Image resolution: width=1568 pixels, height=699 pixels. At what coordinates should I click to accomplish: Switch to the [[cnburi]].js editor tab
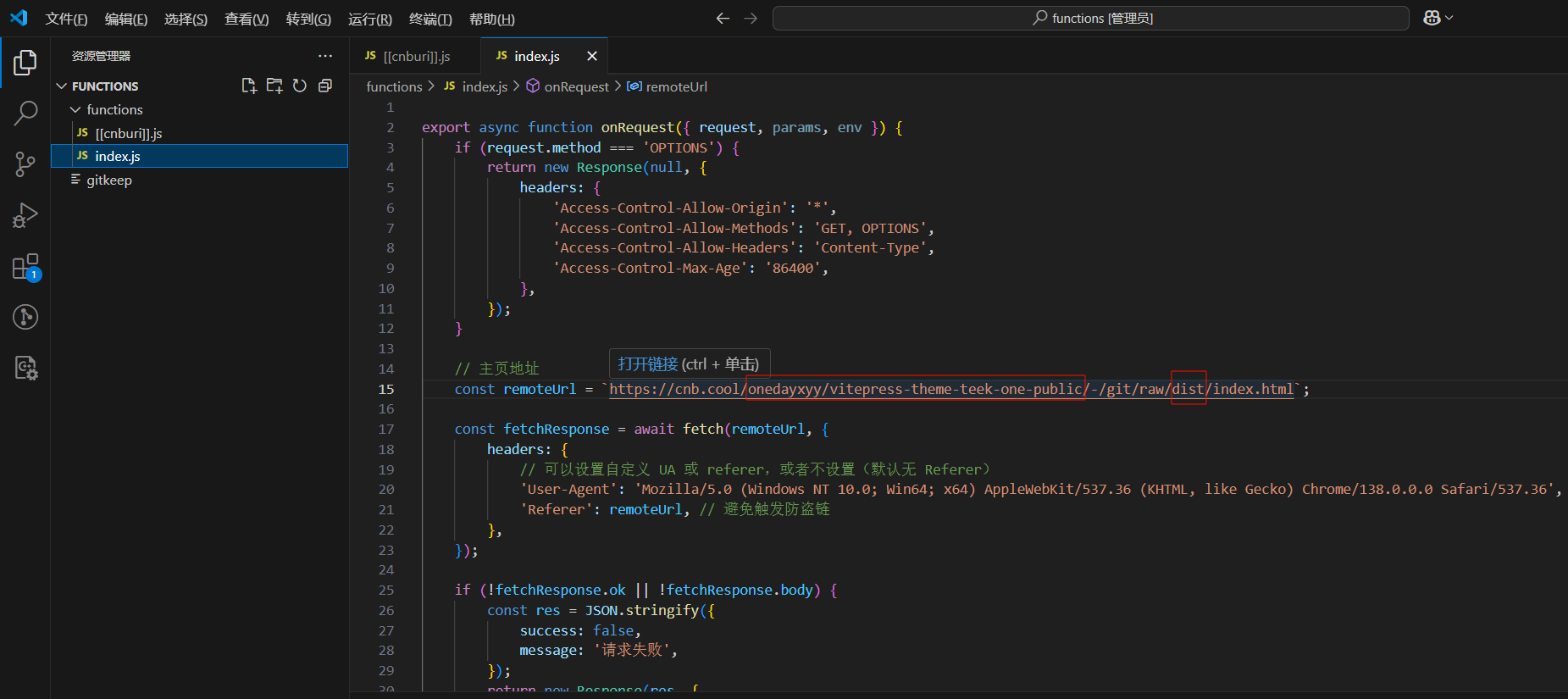[x=415, y=56]
